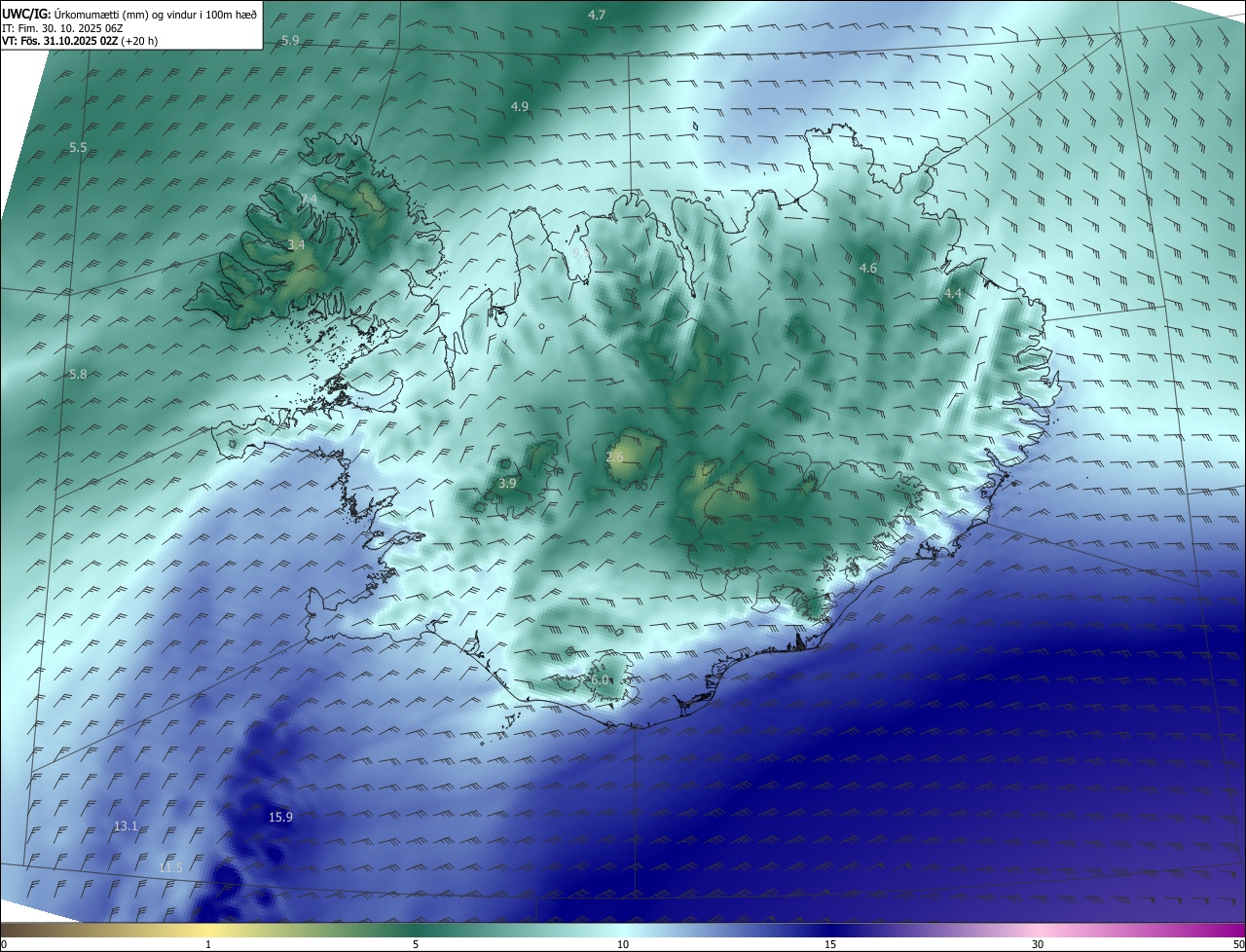Image resolution: width=1246 pixels, height=952 pixels.
Task: Click the VT: Fös. 31.10.2025 02Z (+20 h) line
Action: point(80,42)
